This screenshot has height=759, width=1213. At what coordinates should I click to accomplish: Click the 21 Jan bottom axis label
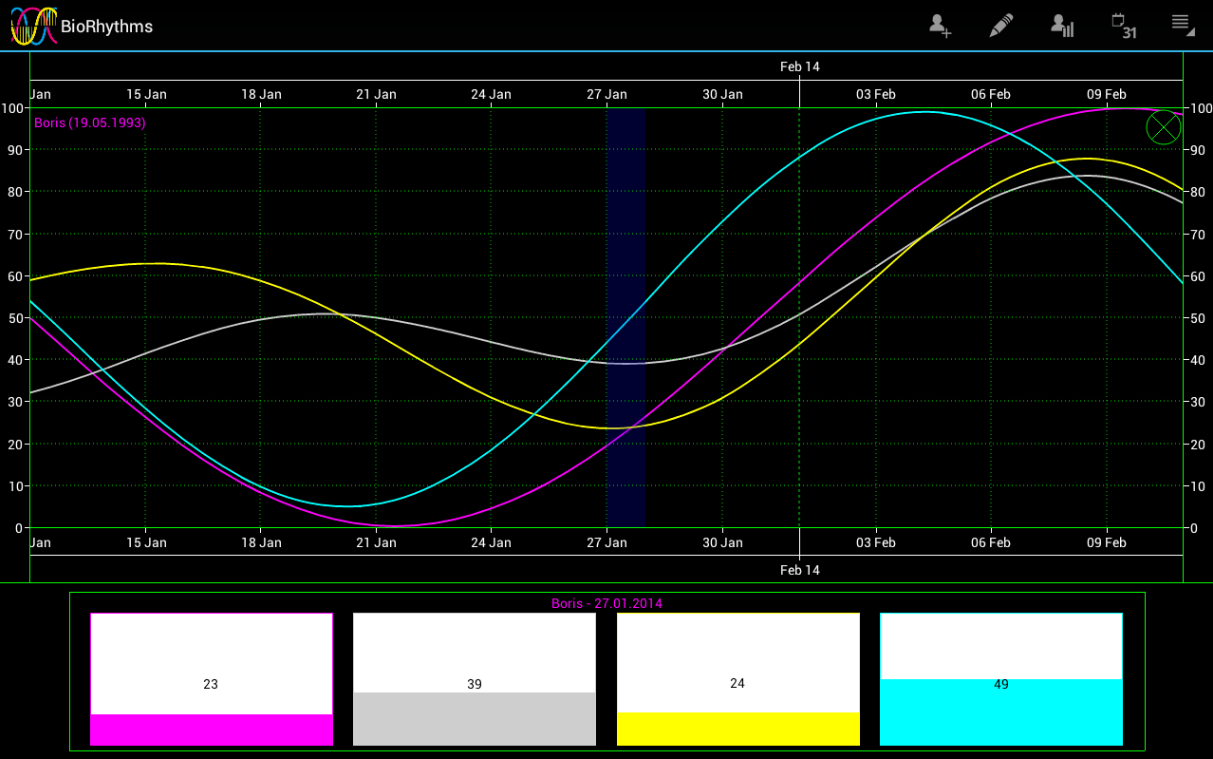point(376,543)
